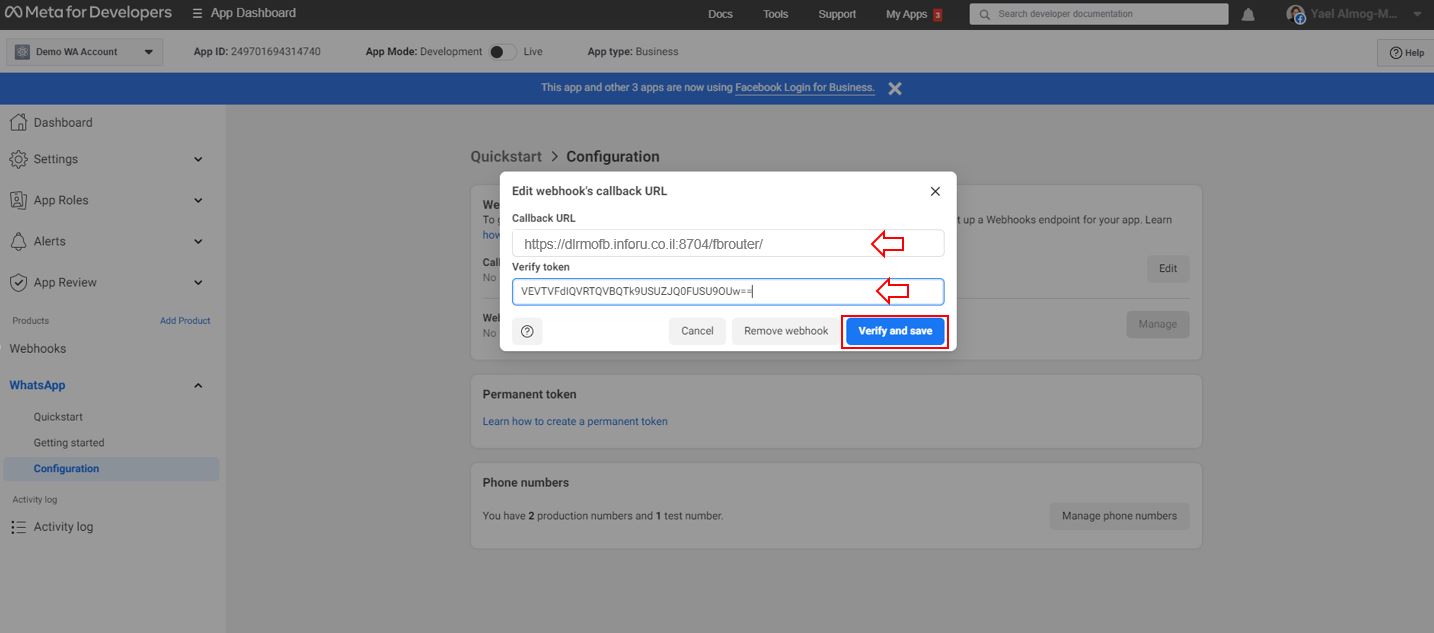Expand the Settings section chevron
Viewport: 1434px width, 633px height.
coord(198,159)
